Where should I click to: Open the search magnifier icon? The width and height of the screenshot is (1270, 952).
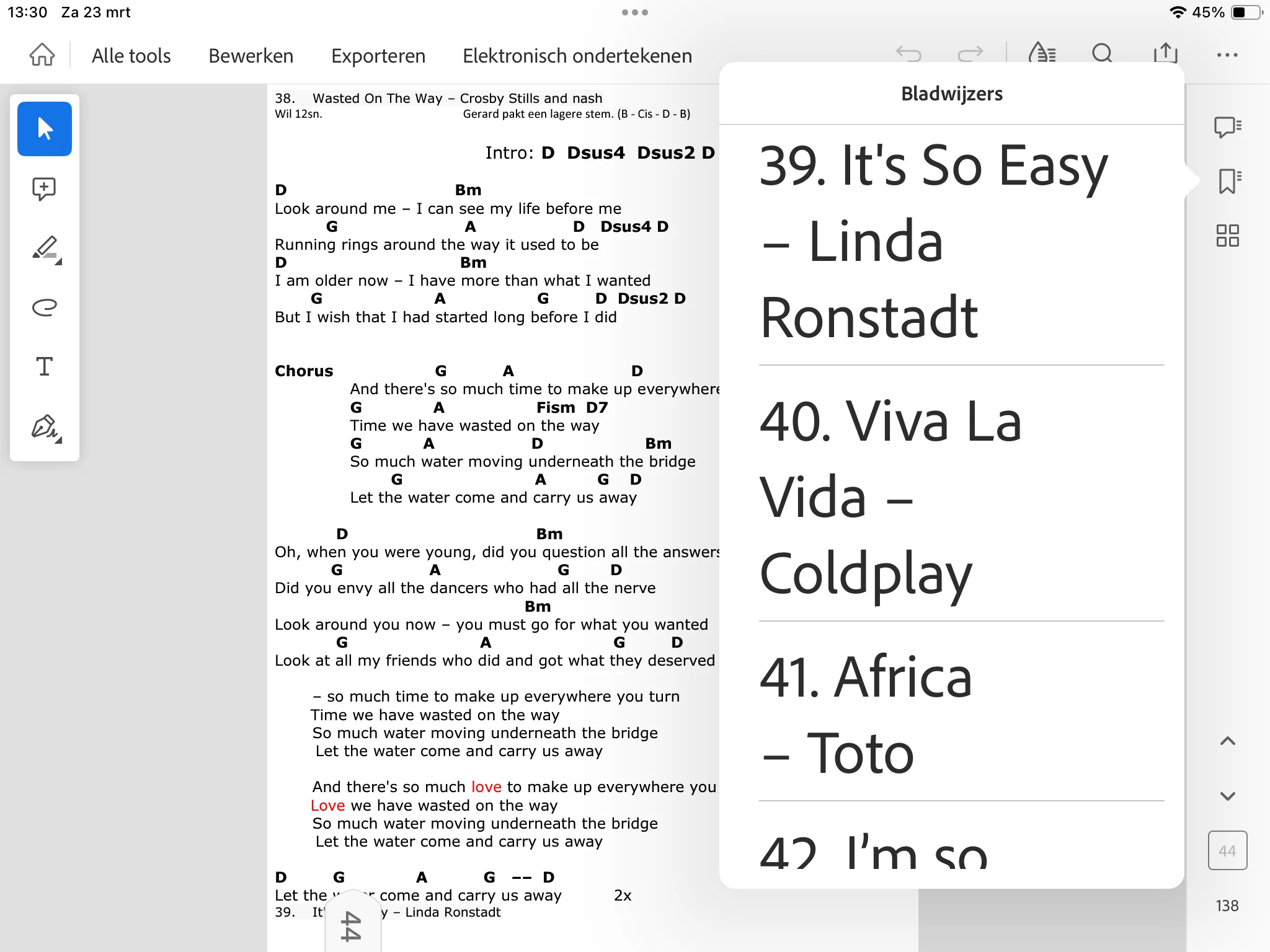pyautogui.click(x=1103, y=54)
